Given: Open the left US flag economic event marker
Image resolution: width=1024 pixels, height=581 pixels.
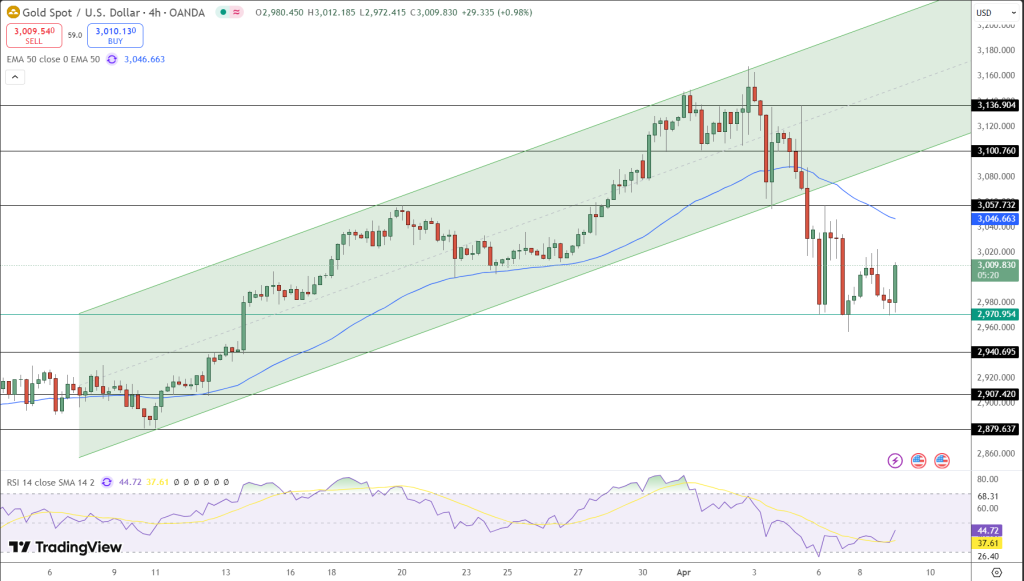Looking at the screenshot, I should click(x=919, y=460).
